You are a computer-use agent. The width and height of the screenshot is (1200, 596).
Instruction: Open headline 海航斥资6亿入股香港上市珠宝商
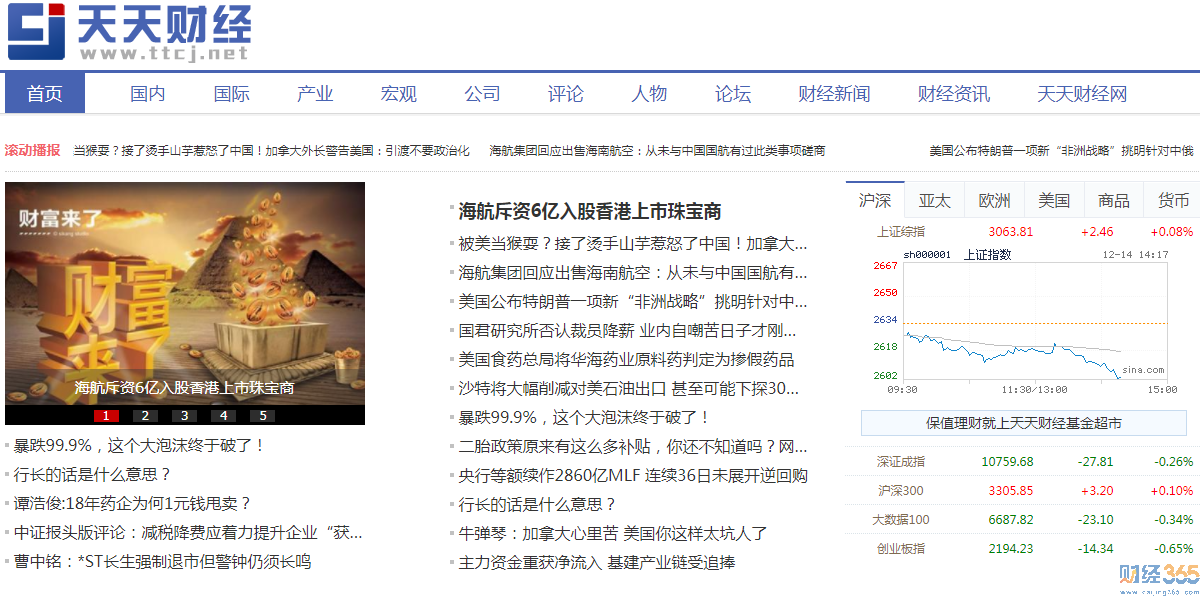(x=590, y=212)
